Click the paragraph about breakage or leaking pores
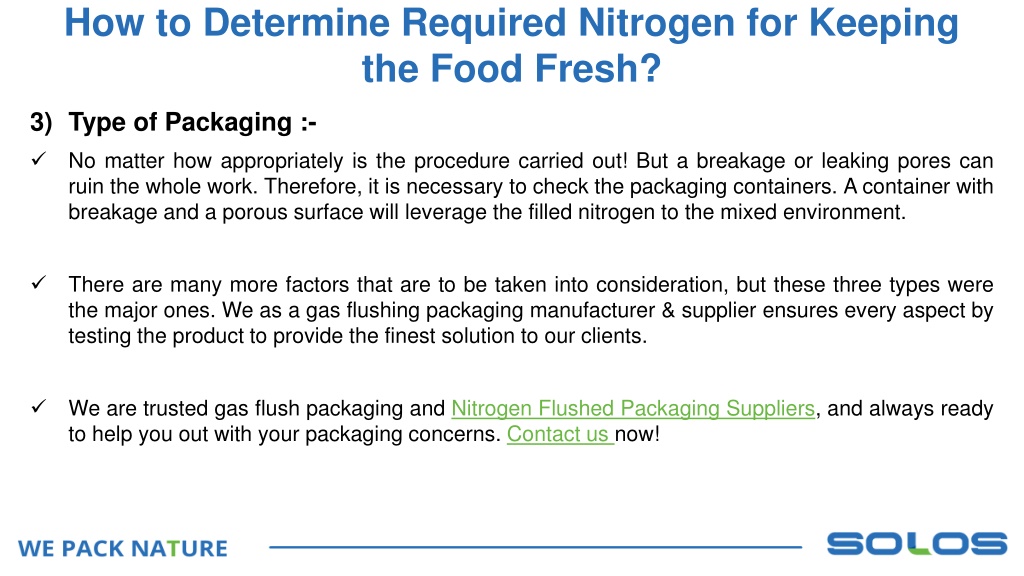Image resolution: width=1024 pixels, height=576 pixels. click(530, 187)
